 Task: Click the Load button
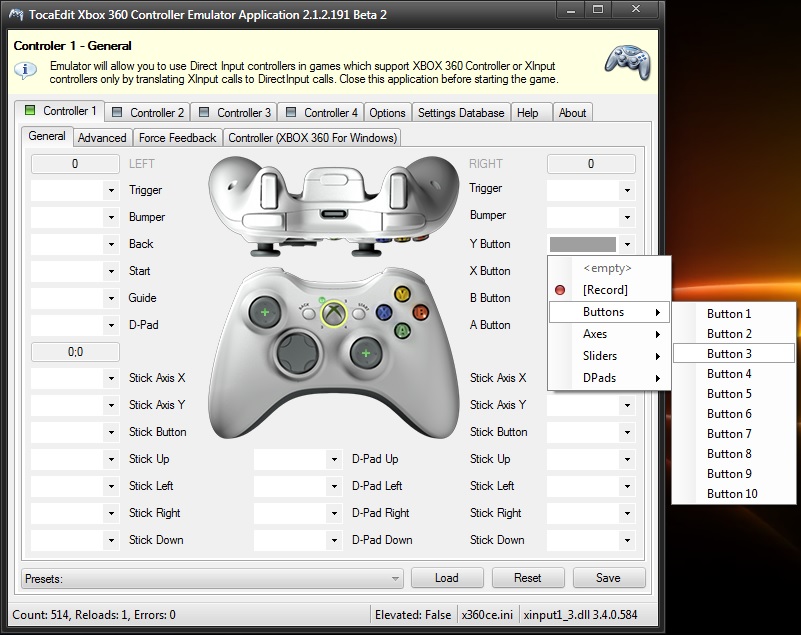pos(447,578)
